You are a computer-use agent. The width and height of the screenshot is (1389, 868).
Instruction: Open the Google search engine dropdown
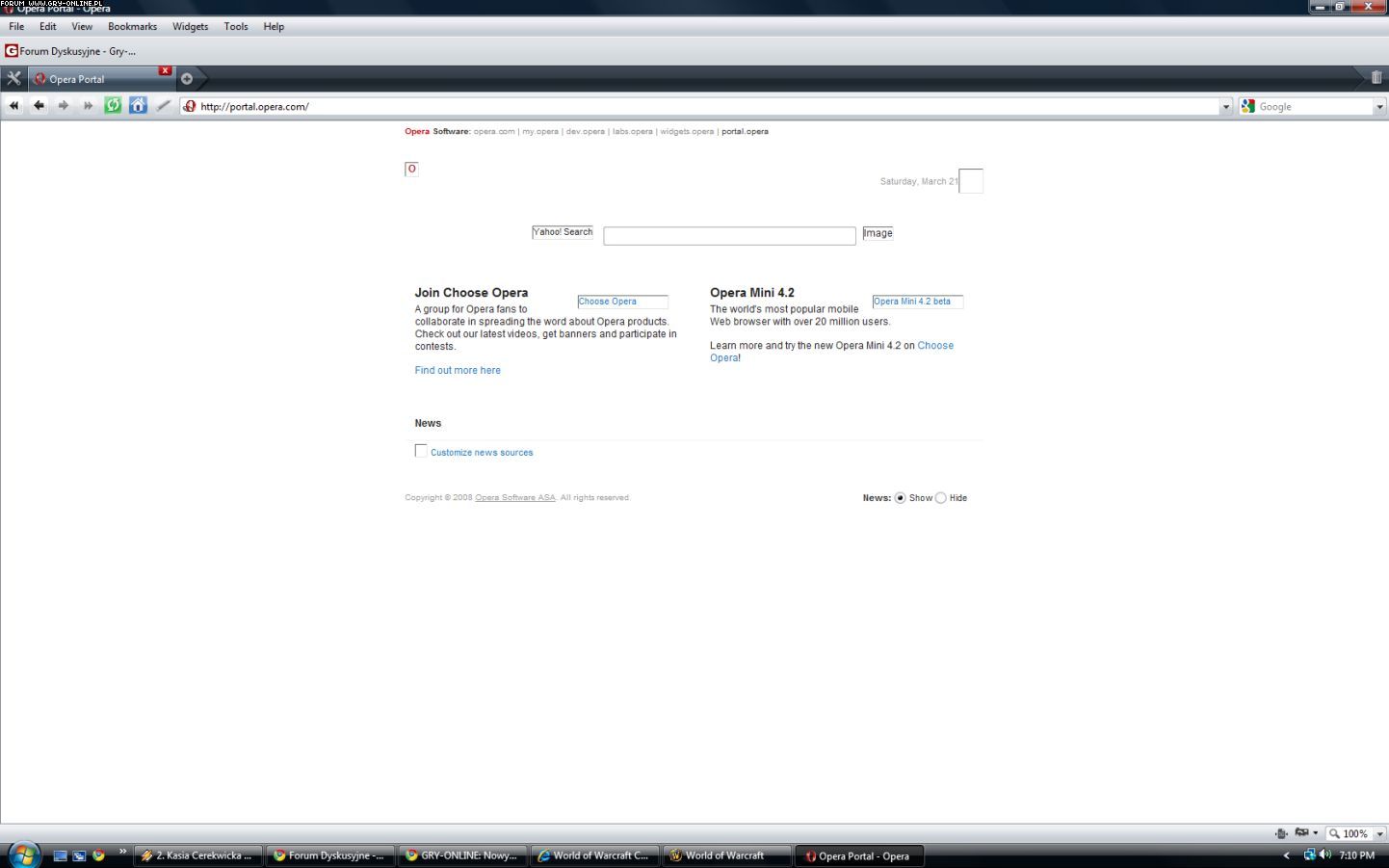pyautogui.click(x=1379, y=107)
